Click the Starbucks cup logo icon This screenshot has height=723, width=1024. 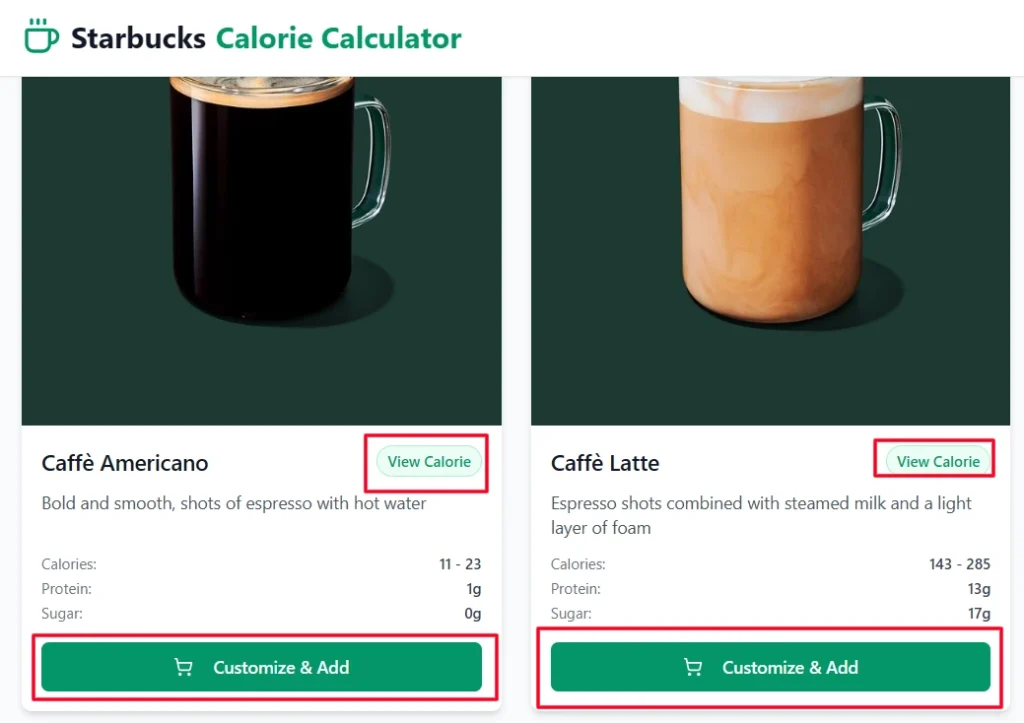coord(41,37)
